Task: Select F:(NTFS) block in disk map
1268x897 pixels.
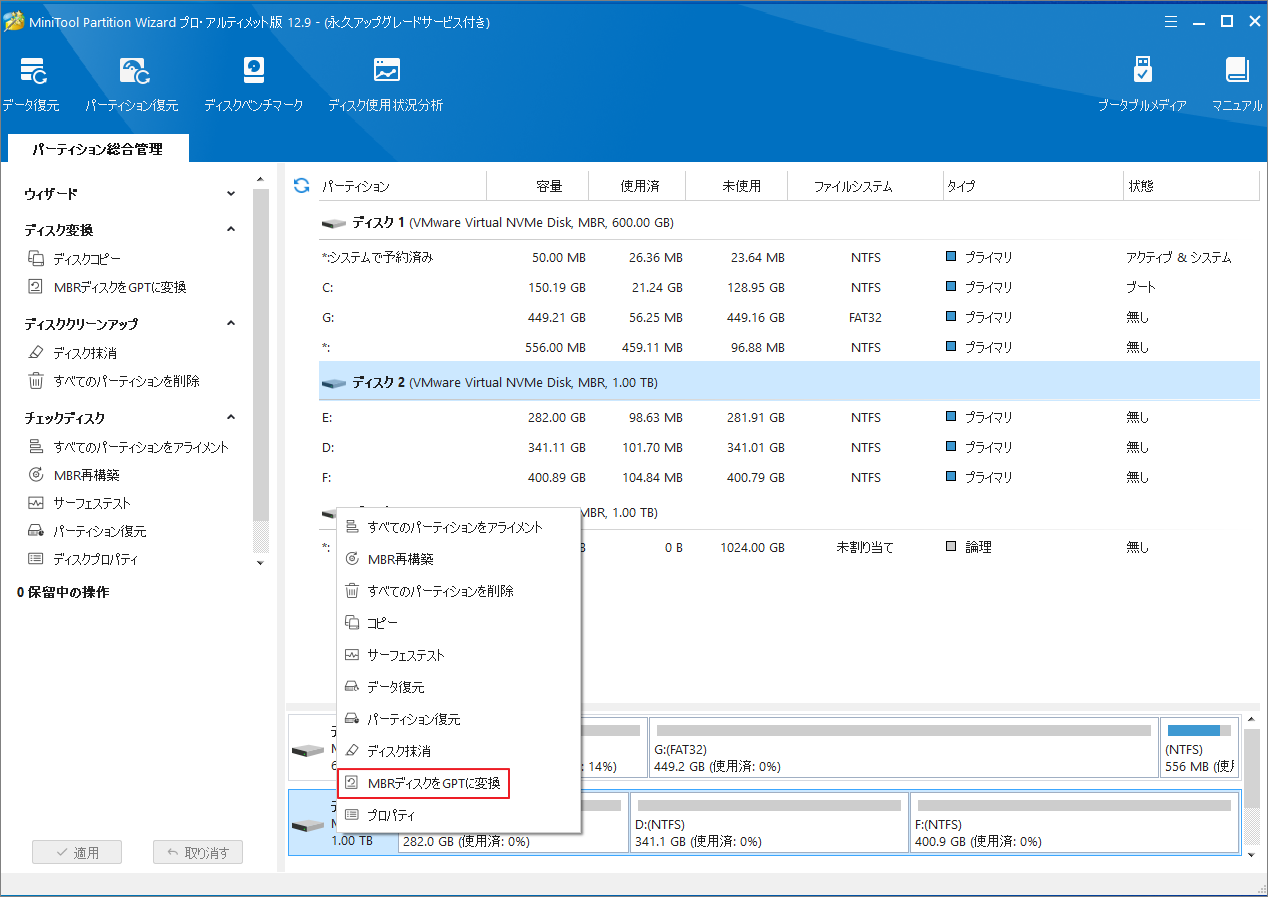Action: (1074, 823)
